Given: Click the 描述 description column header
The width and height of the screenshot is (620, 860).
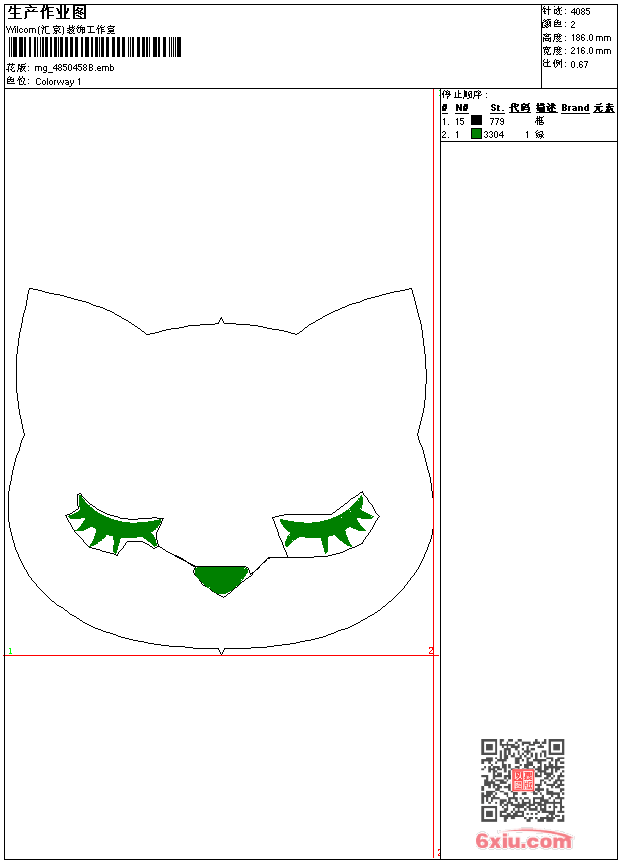Looking at the screenshot, I should point(546,108).
